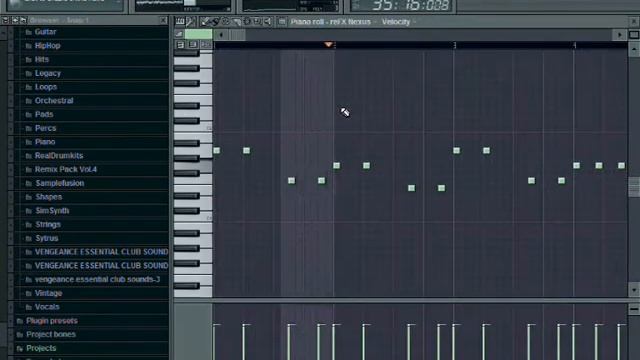
Task: Open the Remix Pack Vol.4 folder
Action: coord(66,169)
